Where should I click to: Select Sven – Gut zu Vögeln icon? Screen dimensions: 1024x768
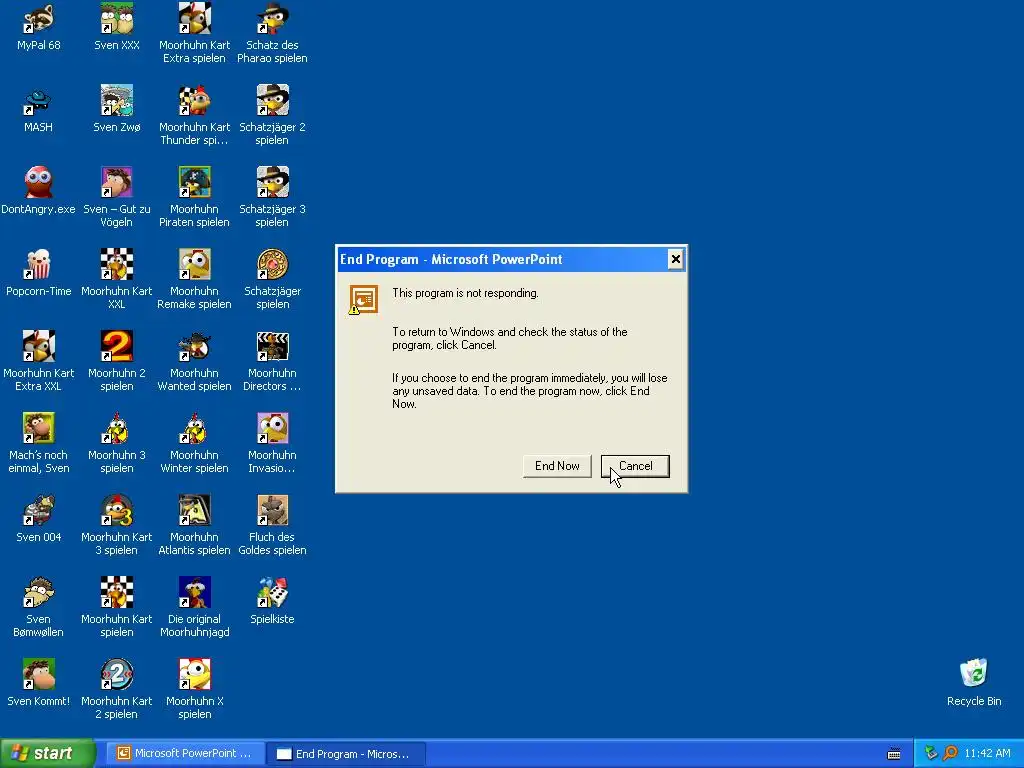117,182
